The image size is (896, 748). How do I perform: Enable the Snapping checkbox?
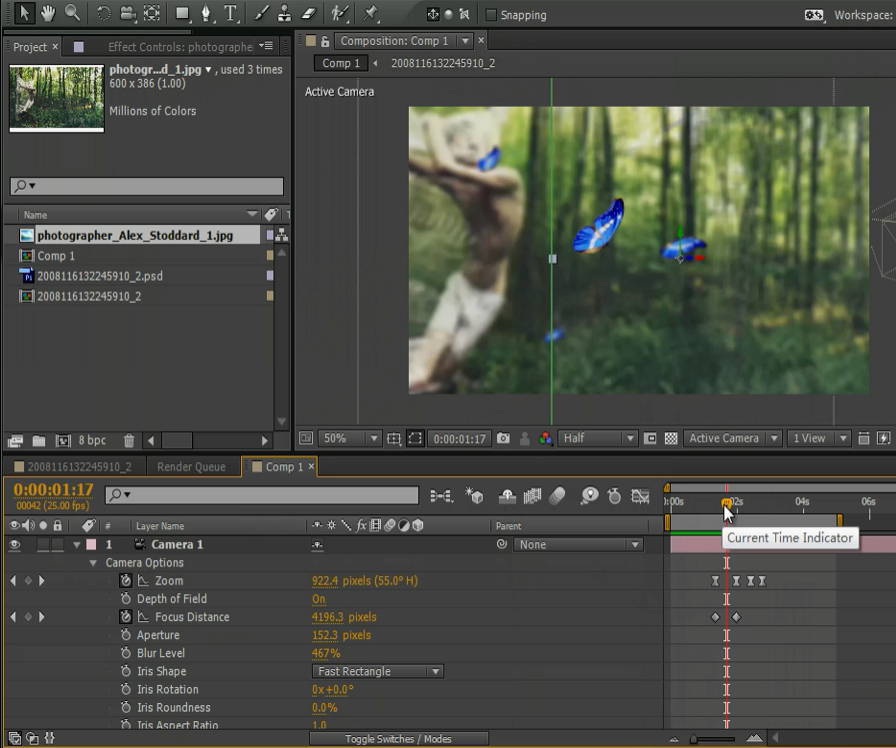(491, 15)
